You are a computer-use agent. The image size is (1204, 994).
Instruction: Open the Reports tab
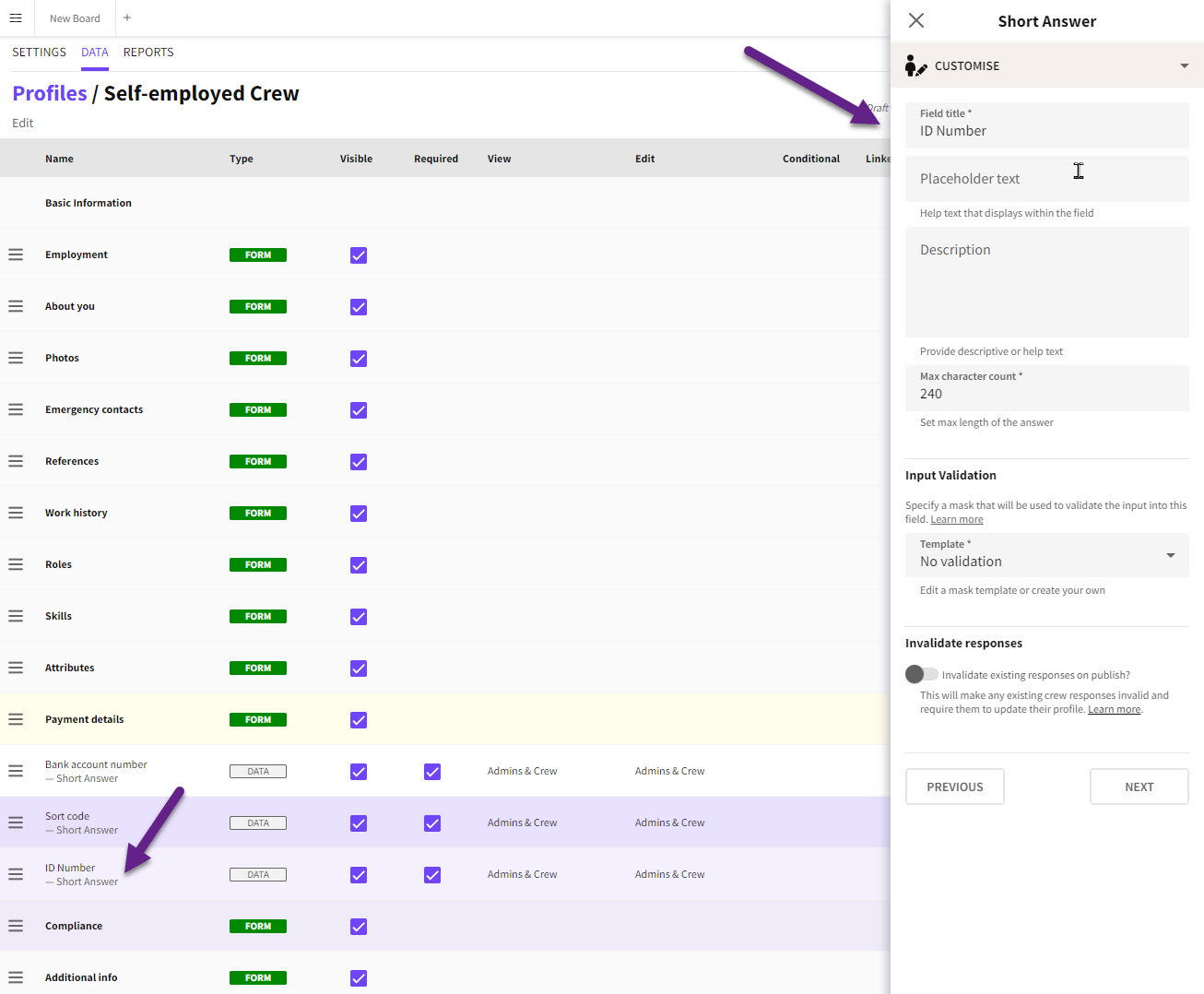tap(148, 53)
